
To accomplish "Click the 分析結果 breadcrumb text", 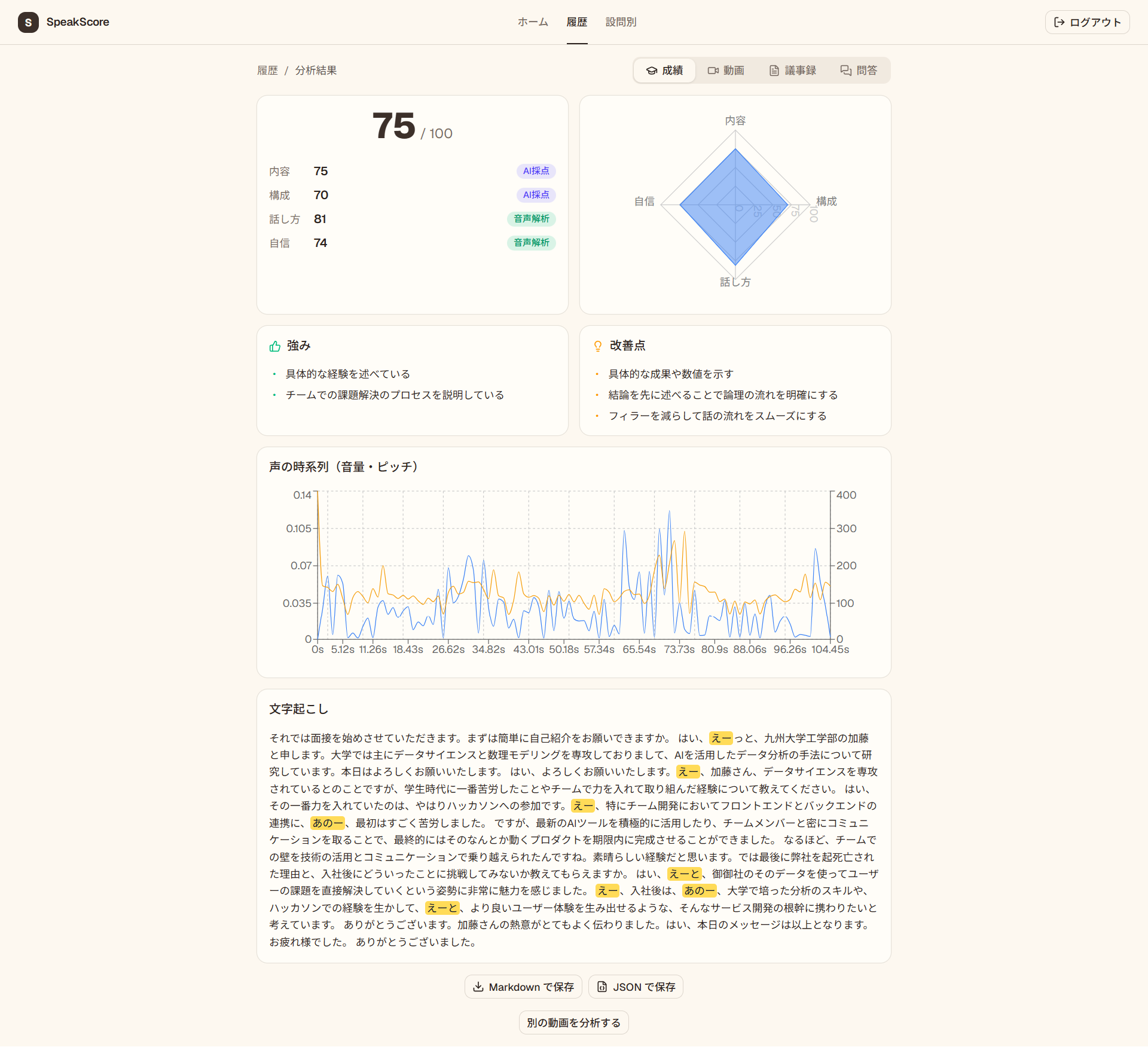I will (316, 71).
